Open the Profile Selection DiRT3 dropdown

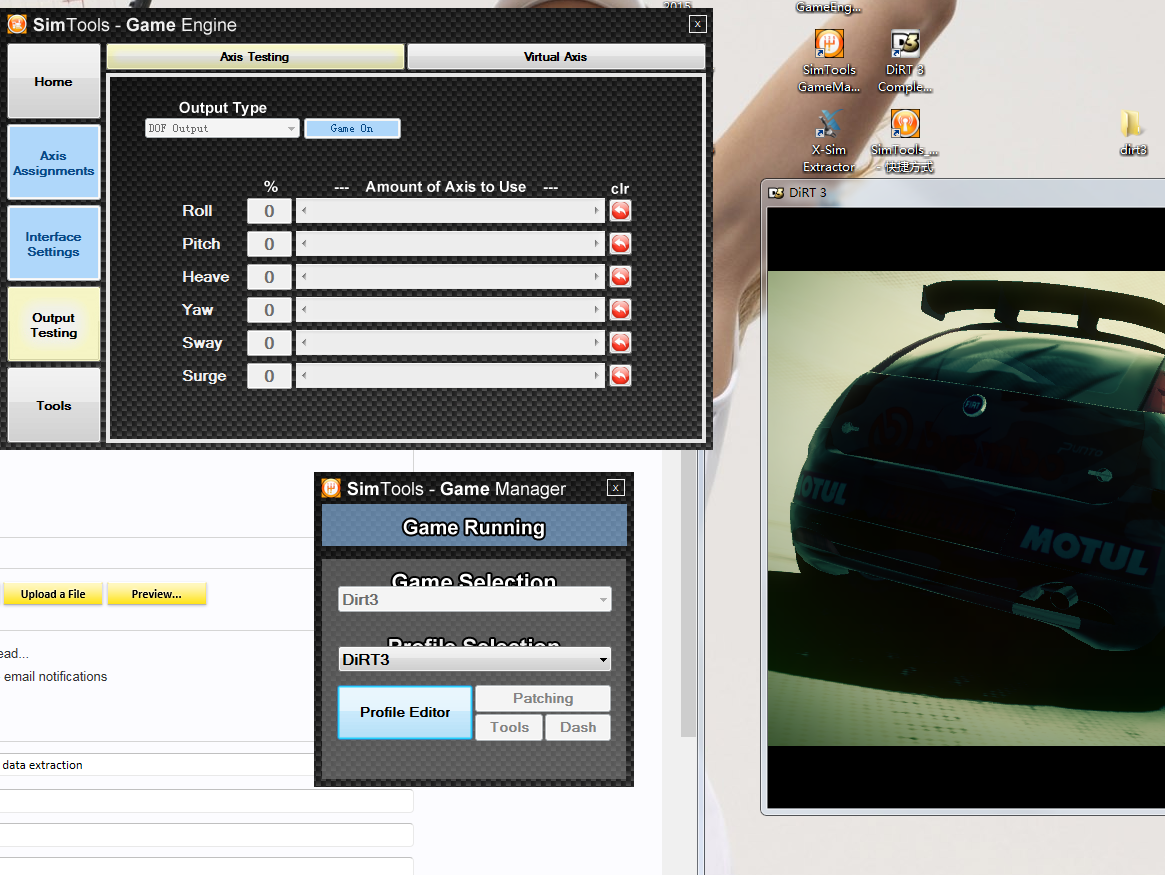[x=475, y=660]
